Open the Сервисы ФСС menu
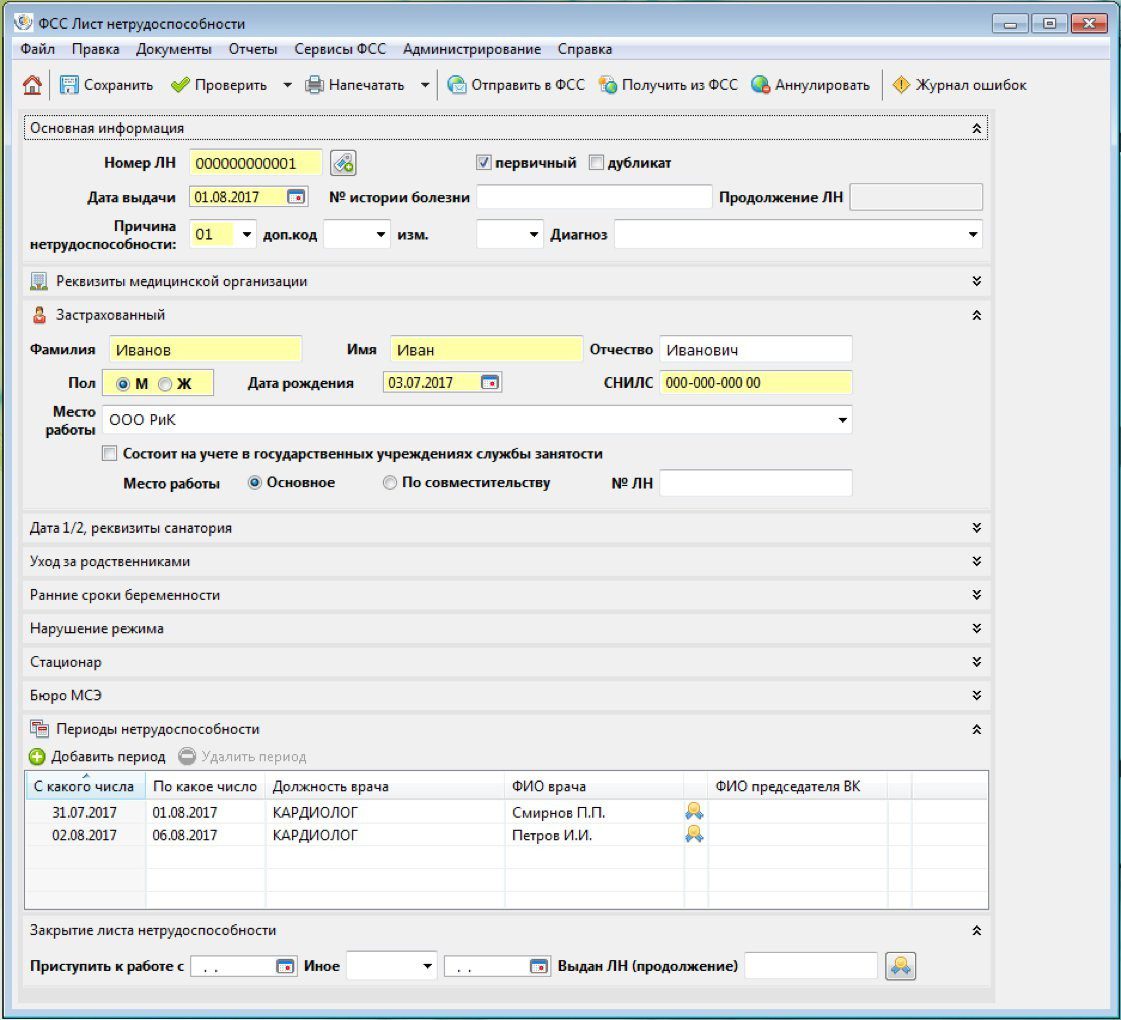 pyautogui.click(x=340, y=49)
